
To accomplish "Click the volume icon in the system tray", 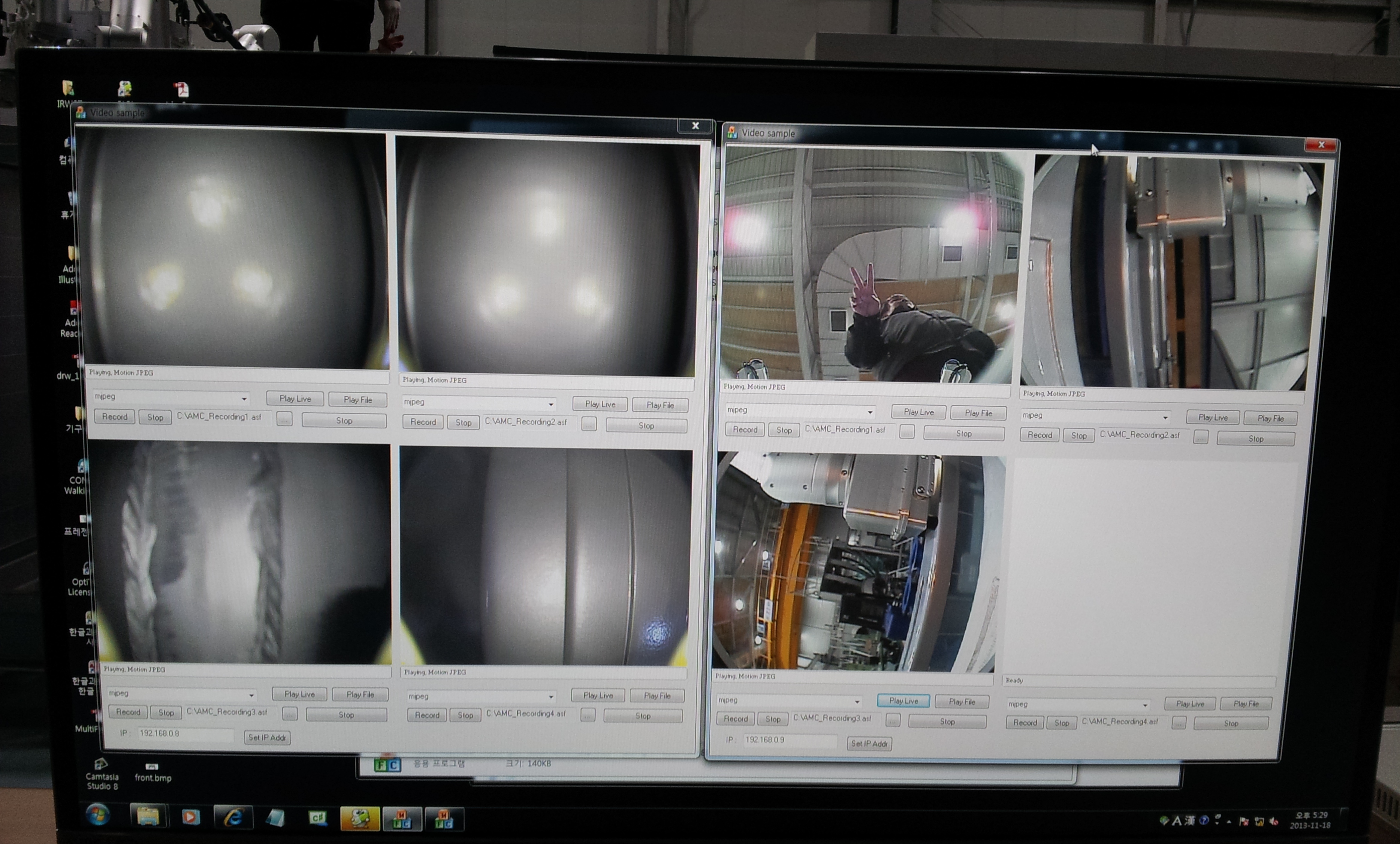I will point(1273,821).
